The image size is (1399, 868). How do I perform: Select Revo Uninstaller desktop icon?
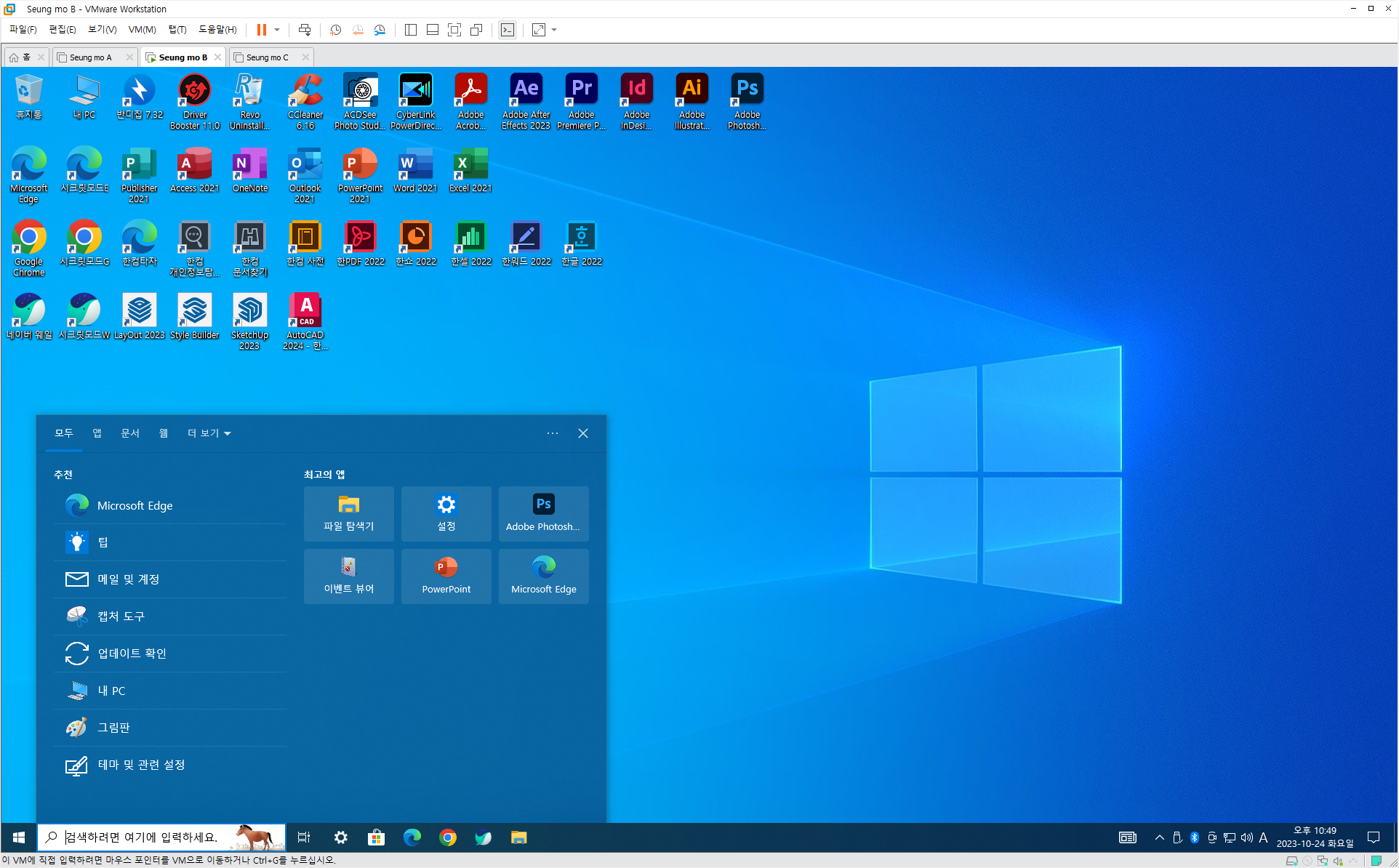(249, 101)
